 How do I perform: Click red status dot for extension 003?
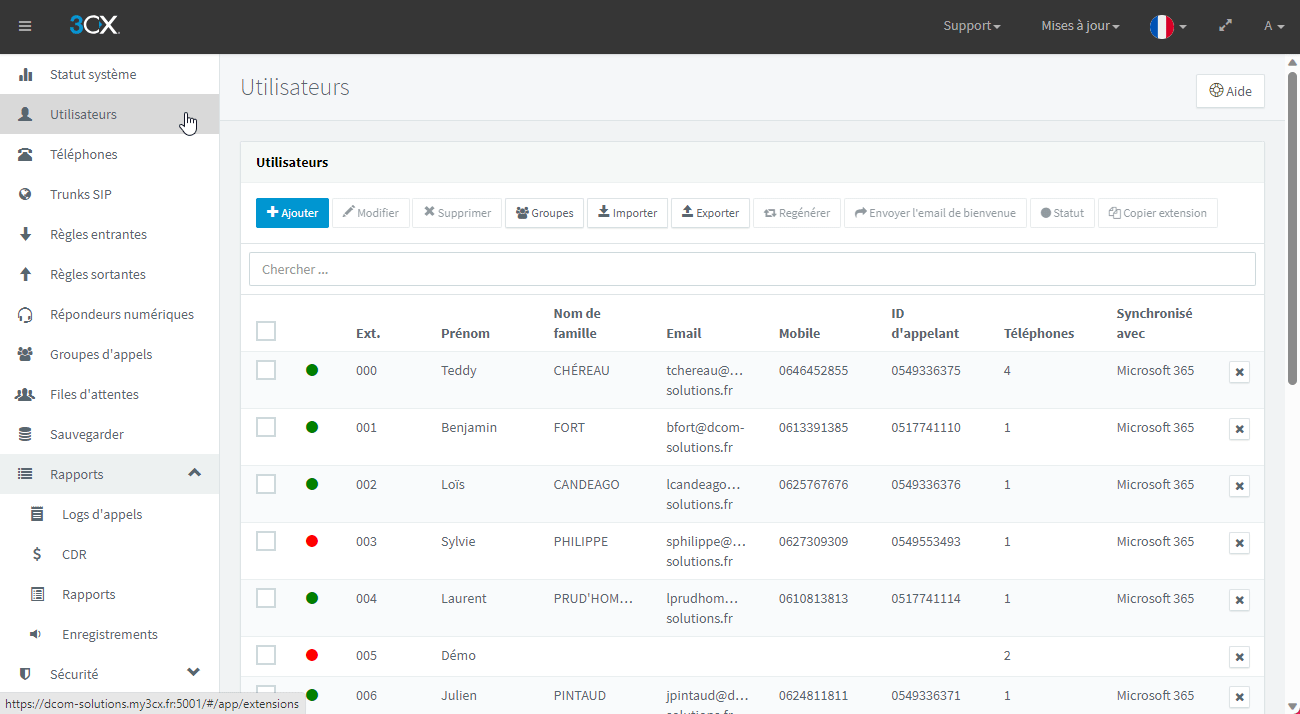coord(312,541)
